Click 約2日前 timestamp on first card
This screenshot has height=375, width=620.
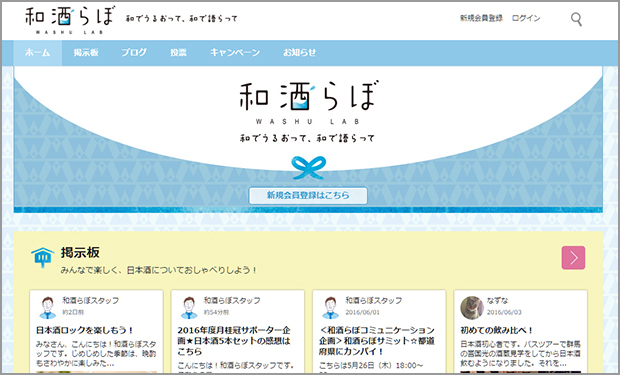(x=73, y=312)
